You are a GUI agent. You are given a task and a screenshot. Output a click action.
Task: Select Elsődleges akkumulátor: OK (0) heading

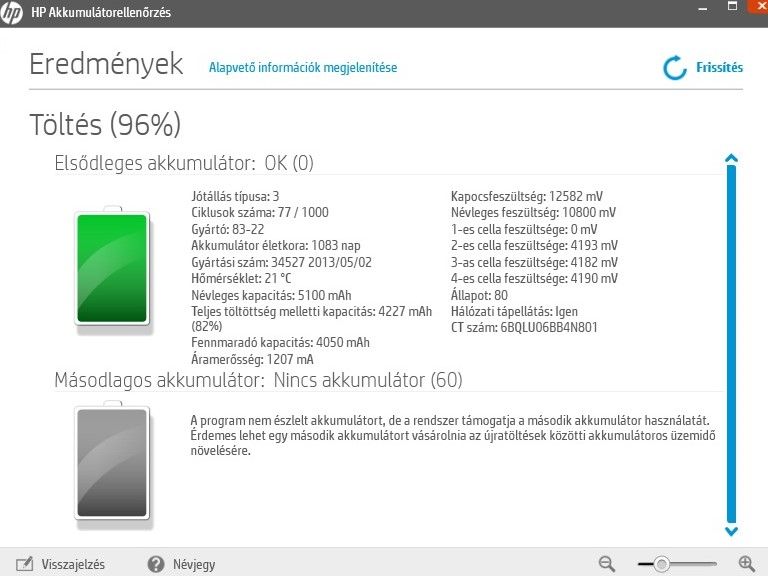pos(184,163)
